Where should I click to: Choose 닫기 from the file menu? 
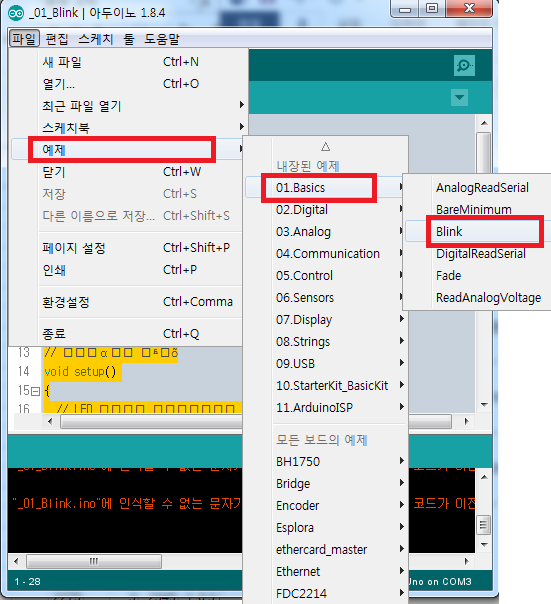(128, 171)
